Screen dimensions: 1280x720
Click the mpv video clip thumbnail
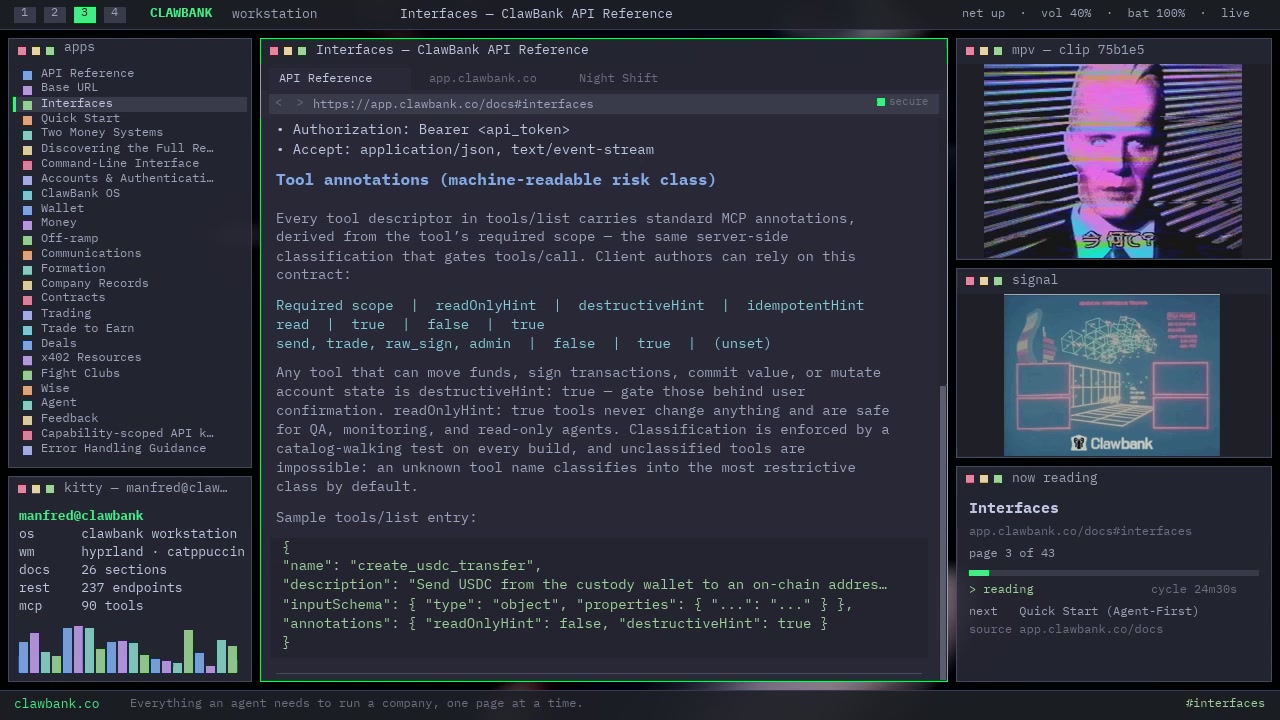click(x=1113, y=161)
